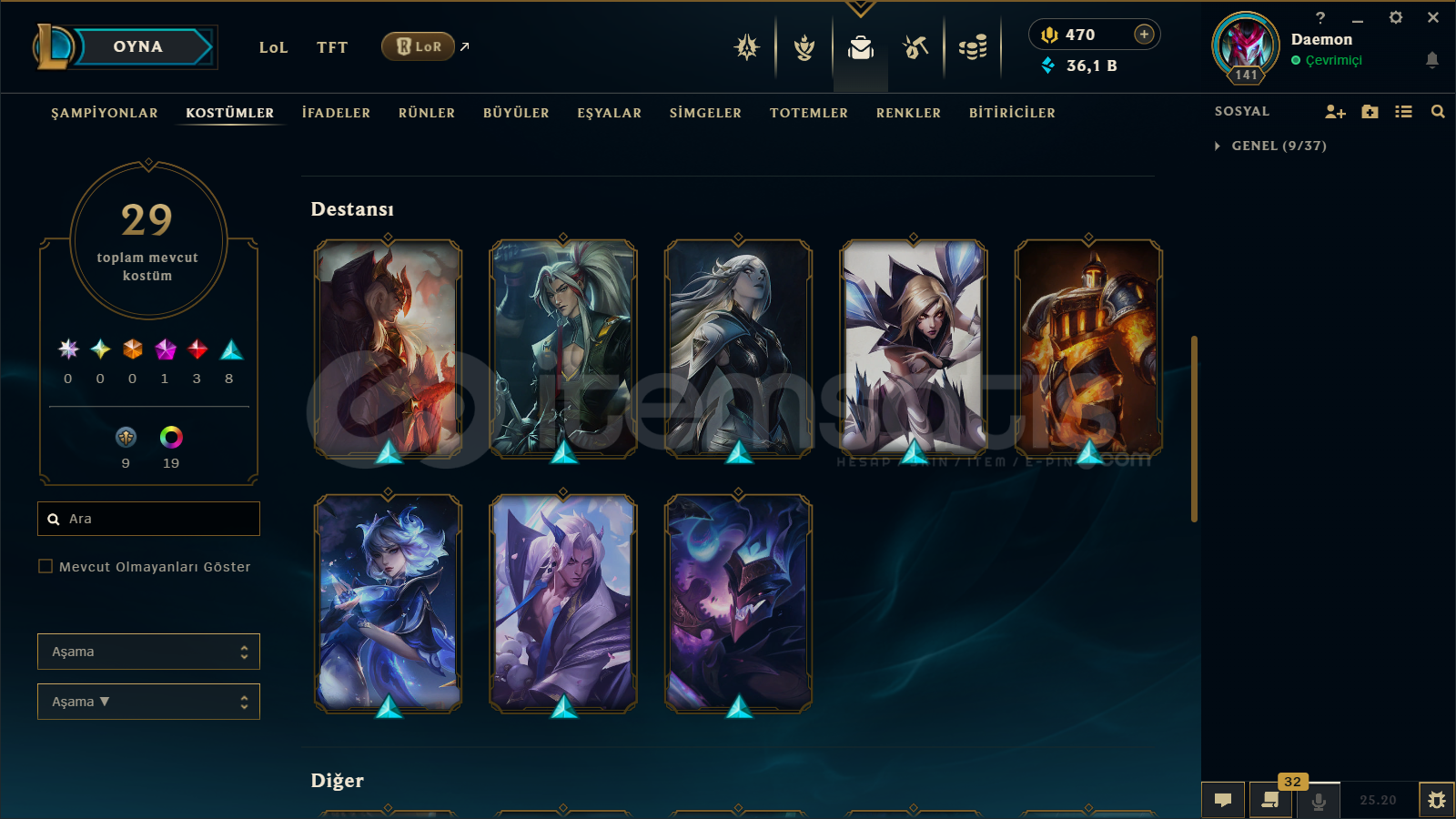Open the Aşama ▼ sort dropdown
1456x819 pixels.
point(148,702)
